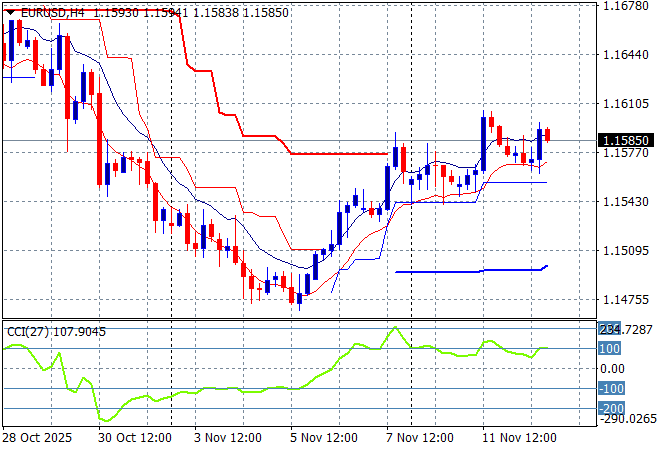Image resolution: width=660 pixels, height=450 pixels.
Task: Click the 5 Nov 12:00 time label
Action: click(324, 438)
